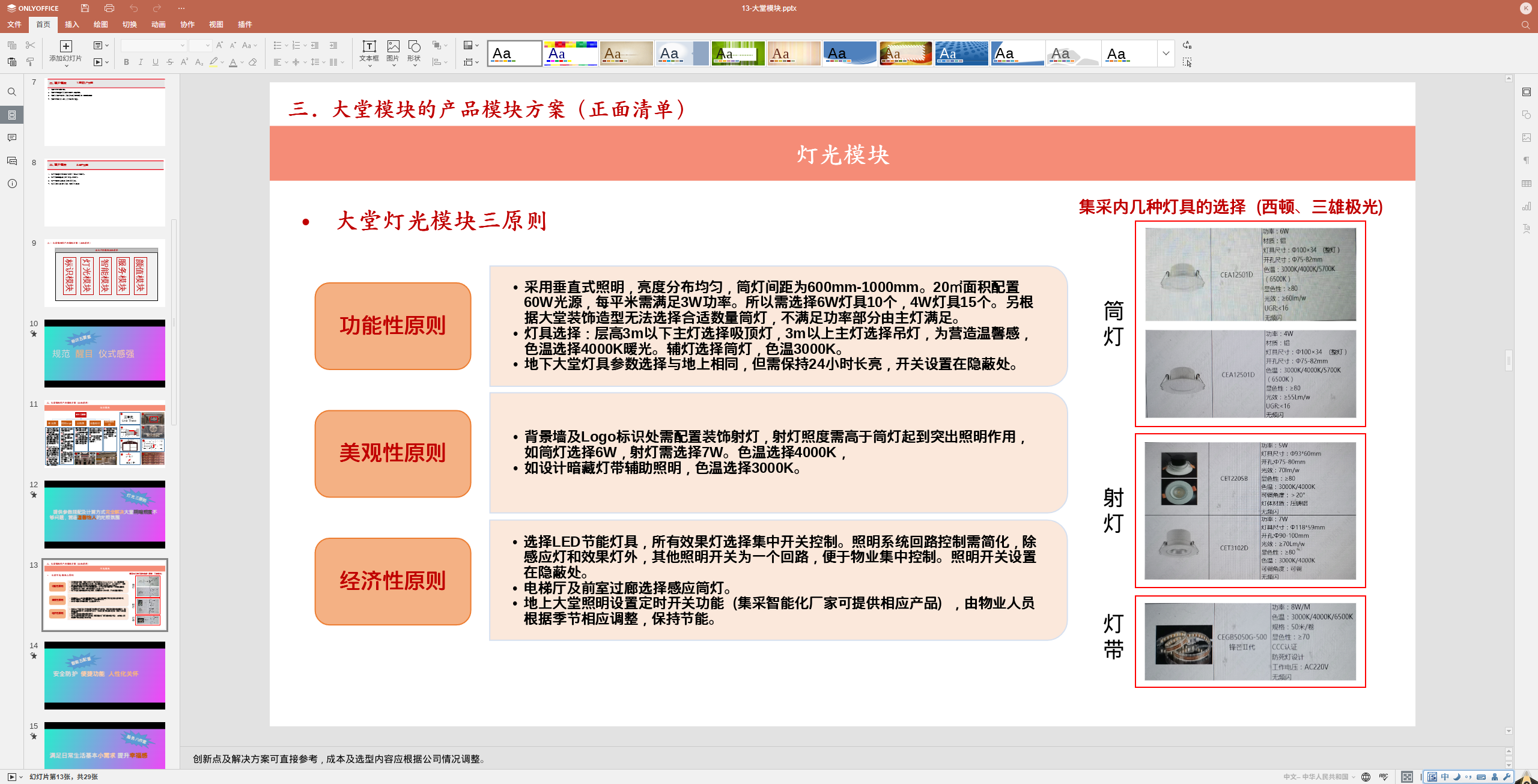Click the Save icon in title bar
Screen dimensions: 1538x784
click(x=85, y=8)
